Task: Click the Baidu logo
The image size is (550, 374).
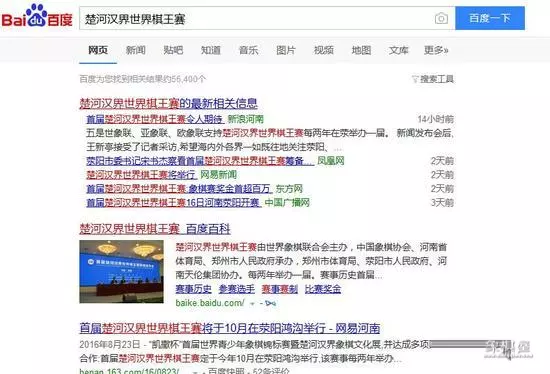Action: [x=37, y=16]
